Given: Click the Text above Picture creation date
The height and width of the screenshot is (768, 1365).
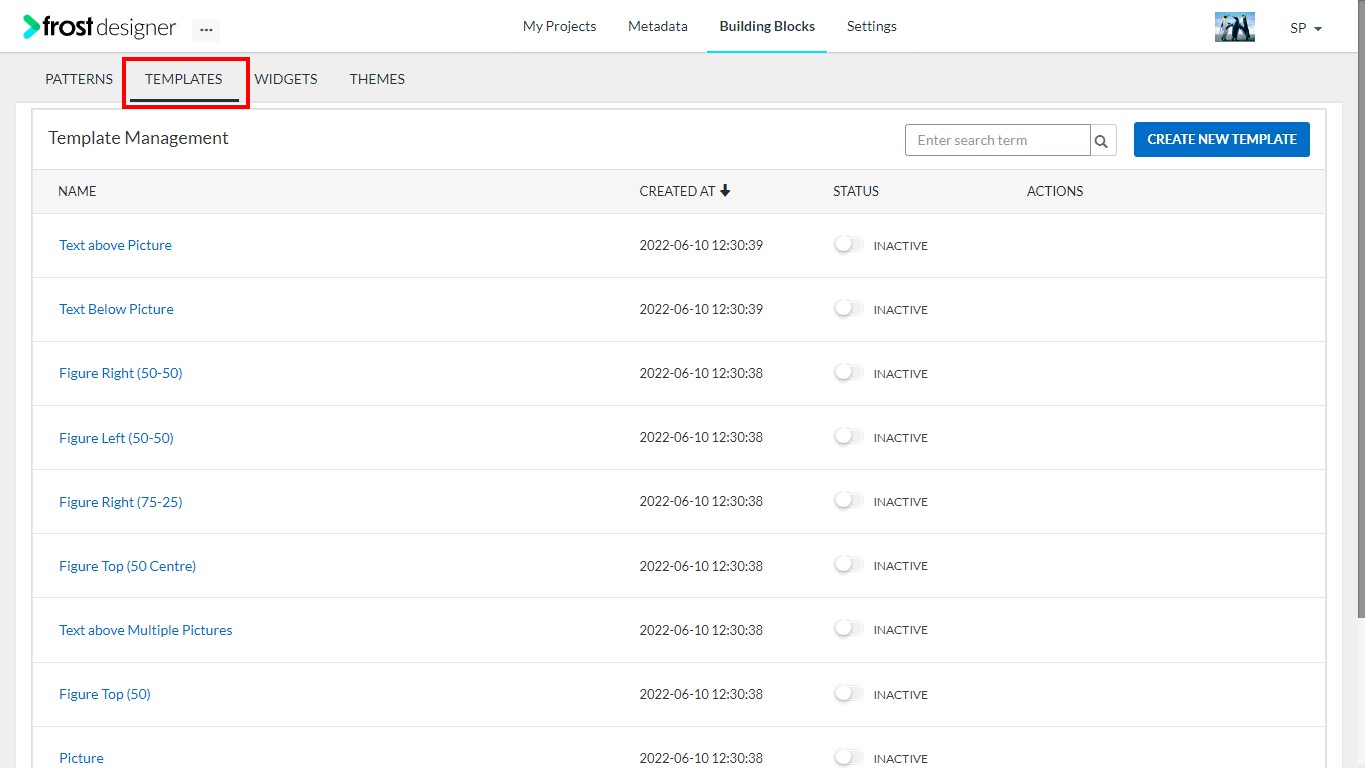Looking at the screenshot, I should pyautogui.click(x=701, y=245).
